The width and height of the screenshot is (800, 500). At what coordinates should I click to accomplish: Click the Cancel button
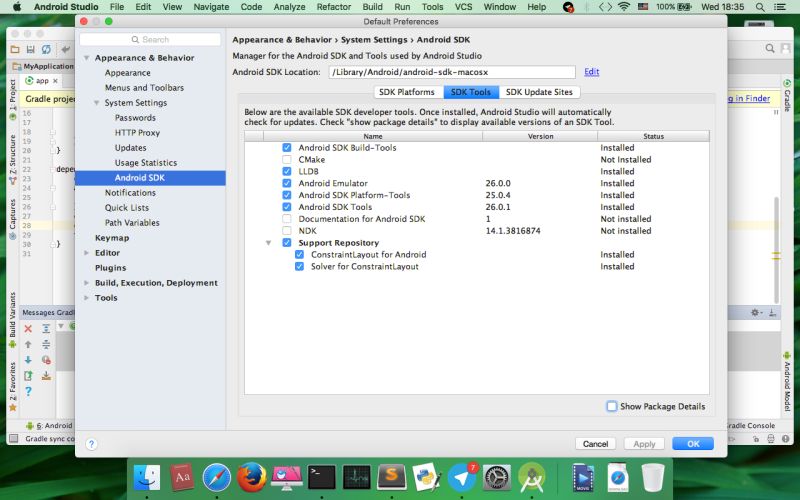(x=595, y=444)
